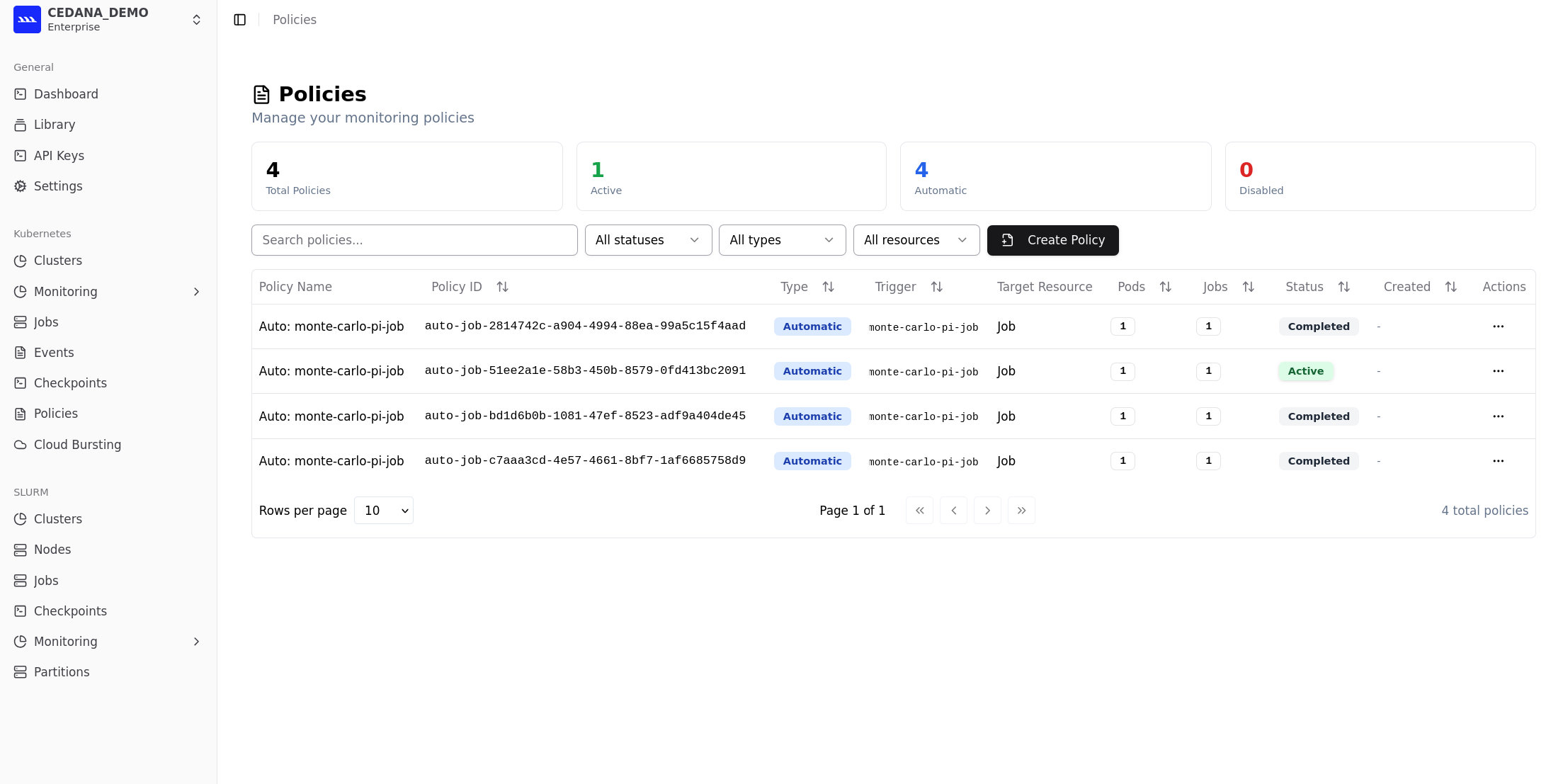Open the All resources filter dropdown

[916, 240]
